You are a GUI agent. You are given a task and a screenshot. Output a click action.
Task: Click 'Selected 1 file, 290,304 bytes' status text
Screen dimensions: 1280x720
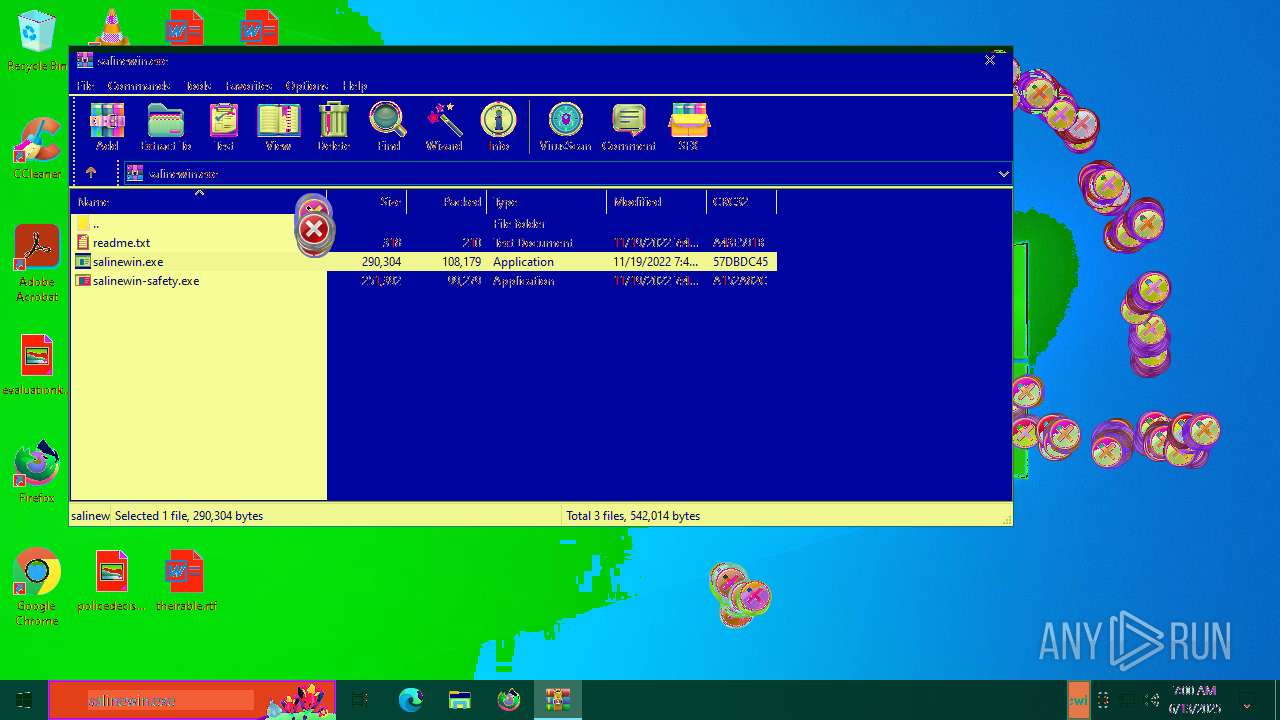[x=189, y=516]
